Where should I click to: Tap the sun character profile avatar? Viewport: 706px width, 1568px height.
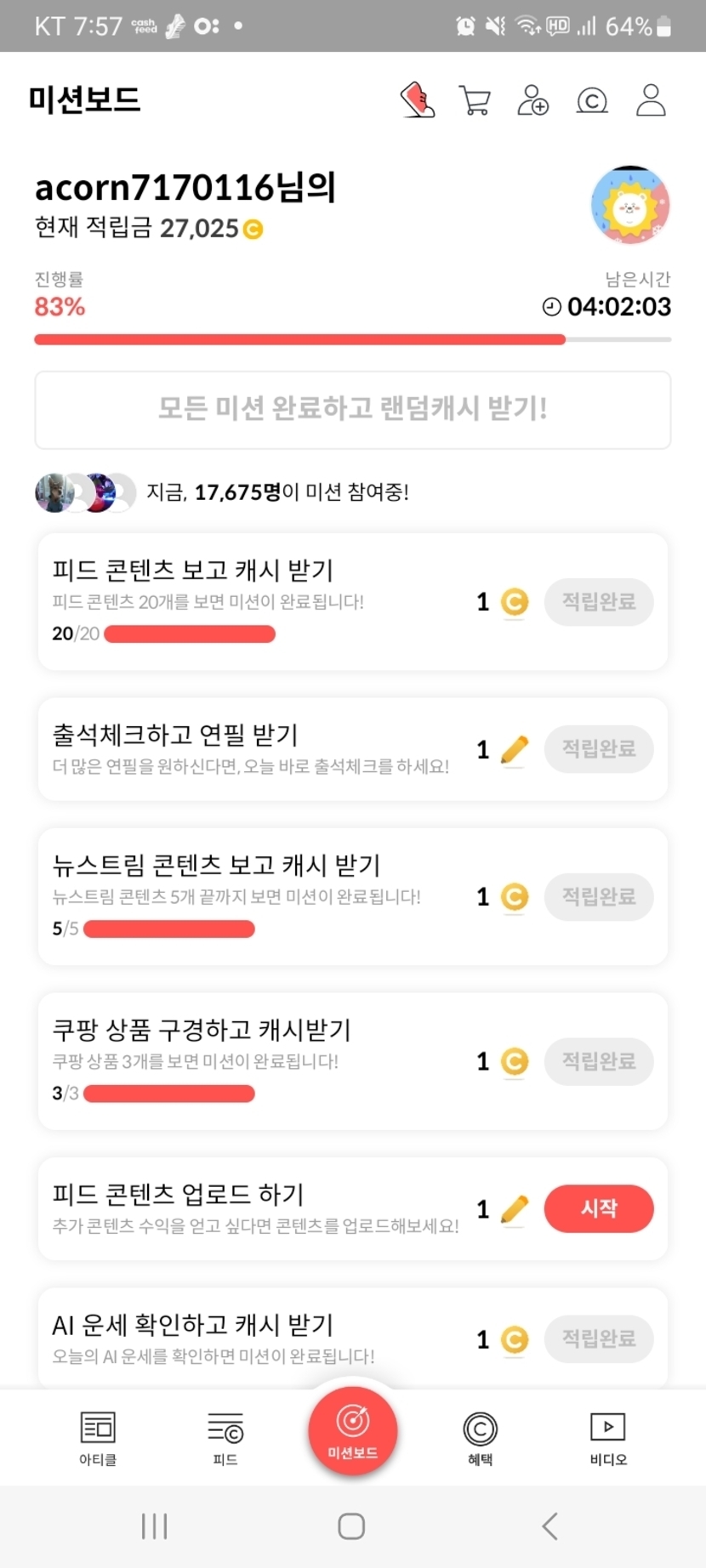(630, 206)
